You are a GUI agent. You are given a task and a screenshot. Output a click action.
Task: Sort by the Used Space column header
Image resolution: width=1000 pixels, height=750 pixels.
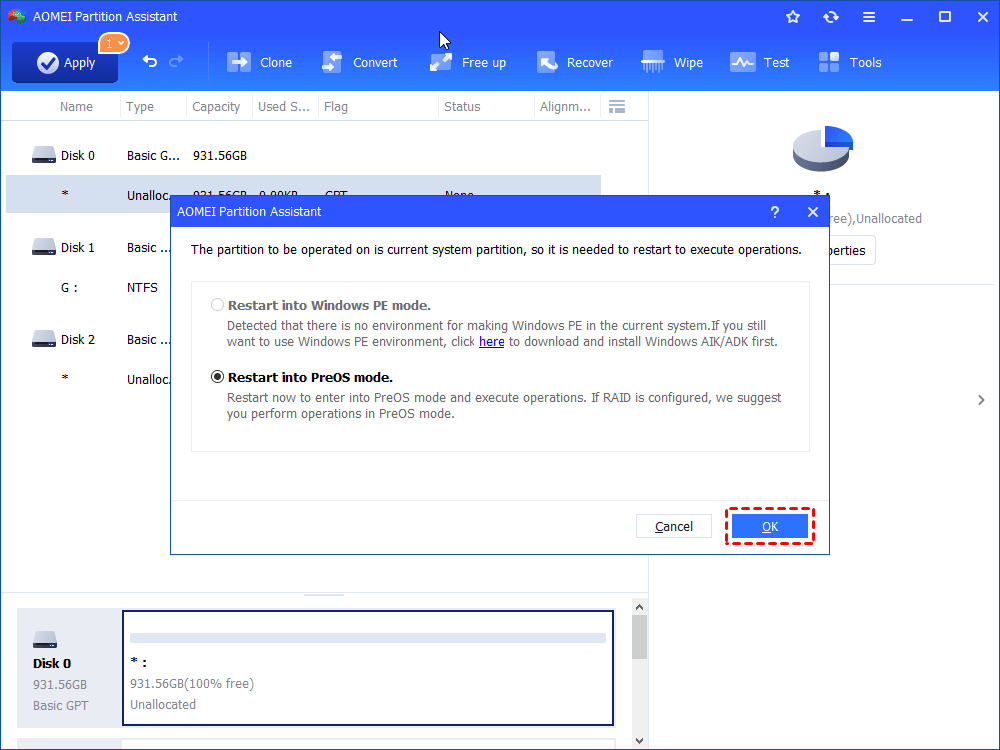(284, 107)
